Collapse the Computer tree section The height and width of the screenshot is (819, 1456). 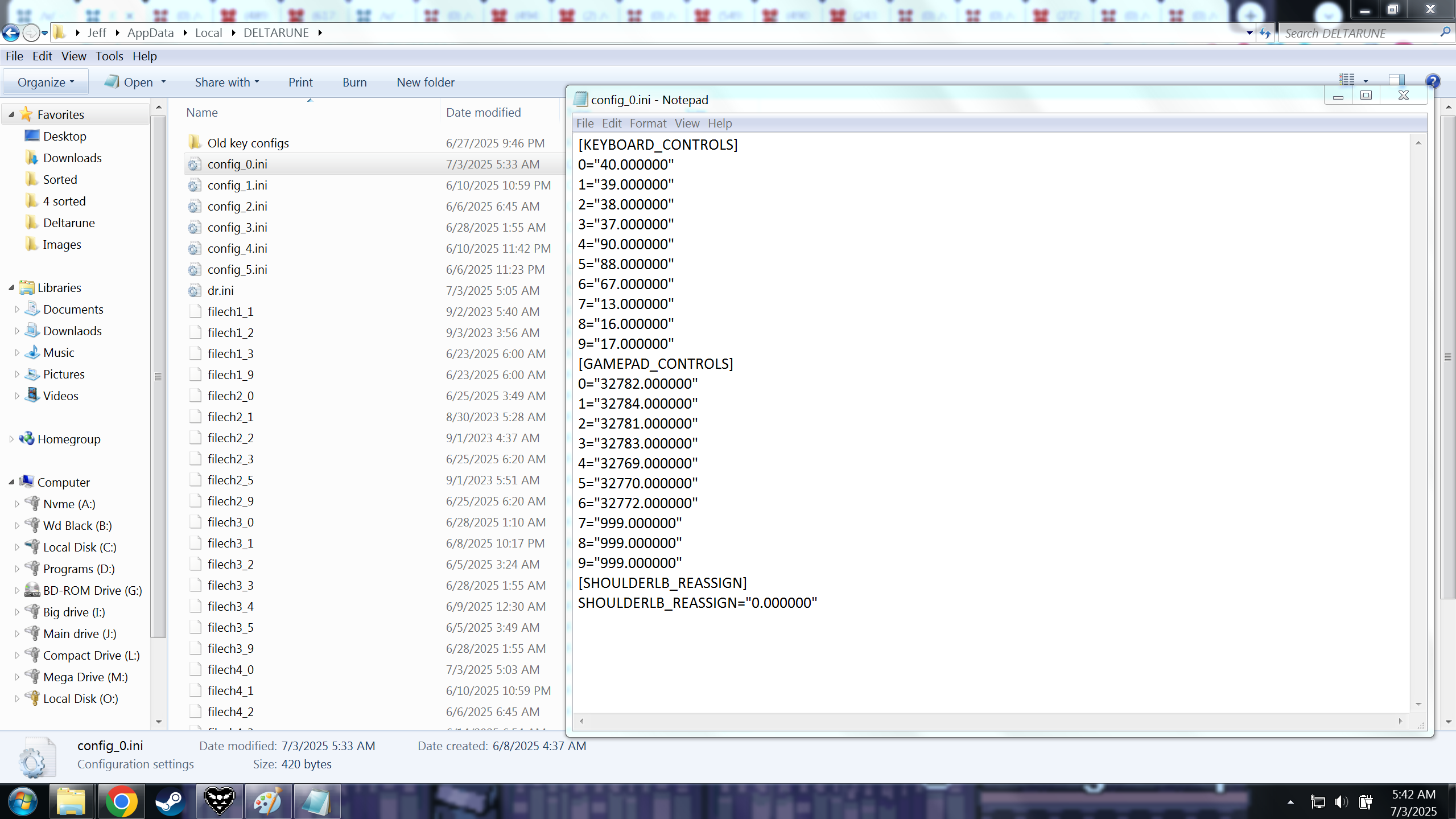click(11, 482)
